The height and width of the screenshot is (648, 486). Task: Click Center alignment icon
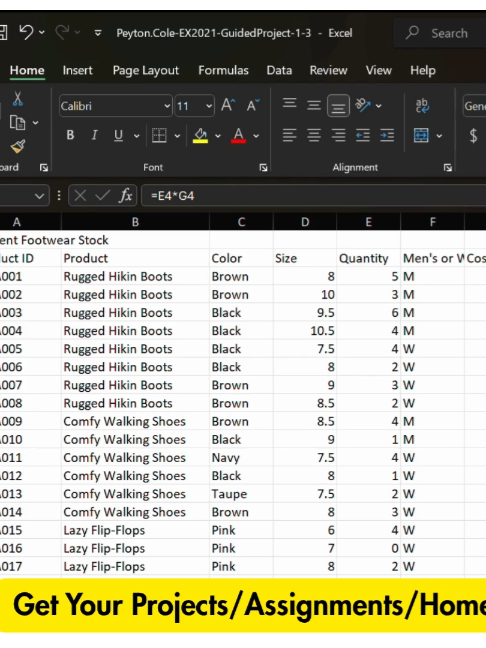click(314, 135)
